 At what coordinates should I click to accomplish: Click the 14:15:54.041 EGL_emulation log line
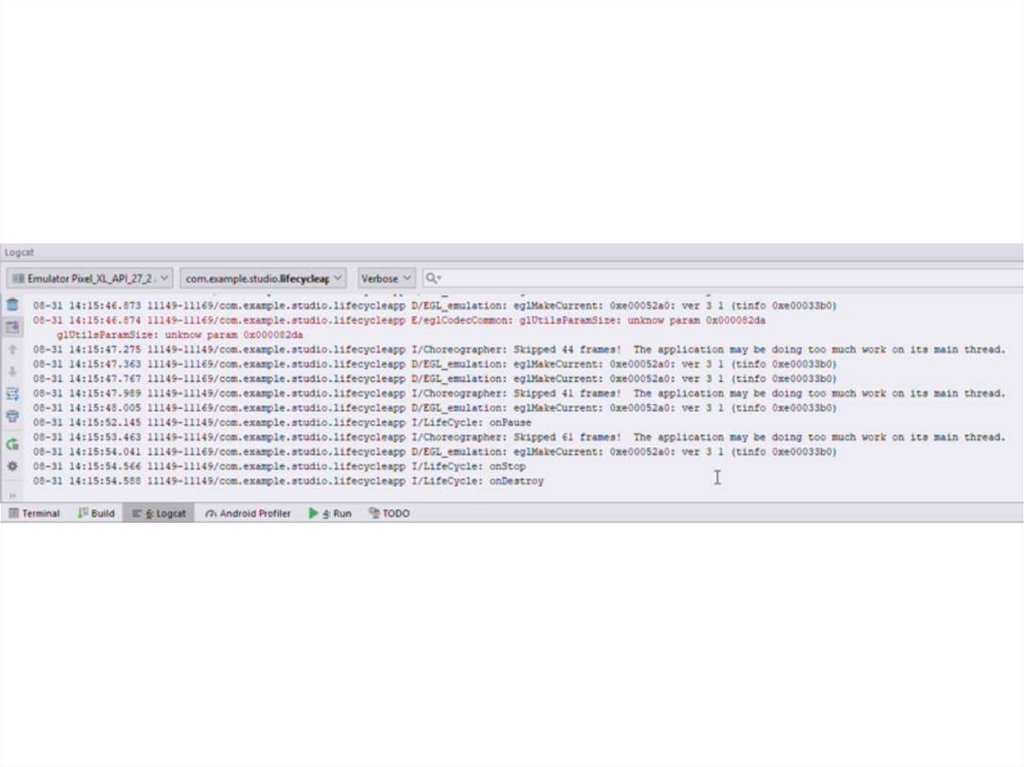(435, 451)
